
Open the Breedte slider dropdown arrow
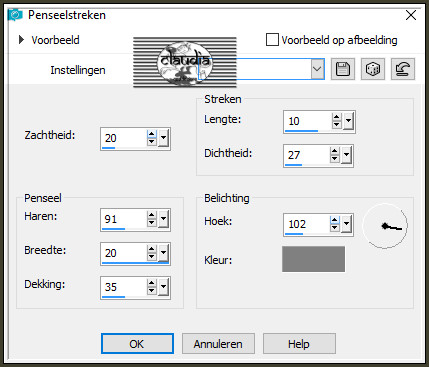click(x=163, y=253)
